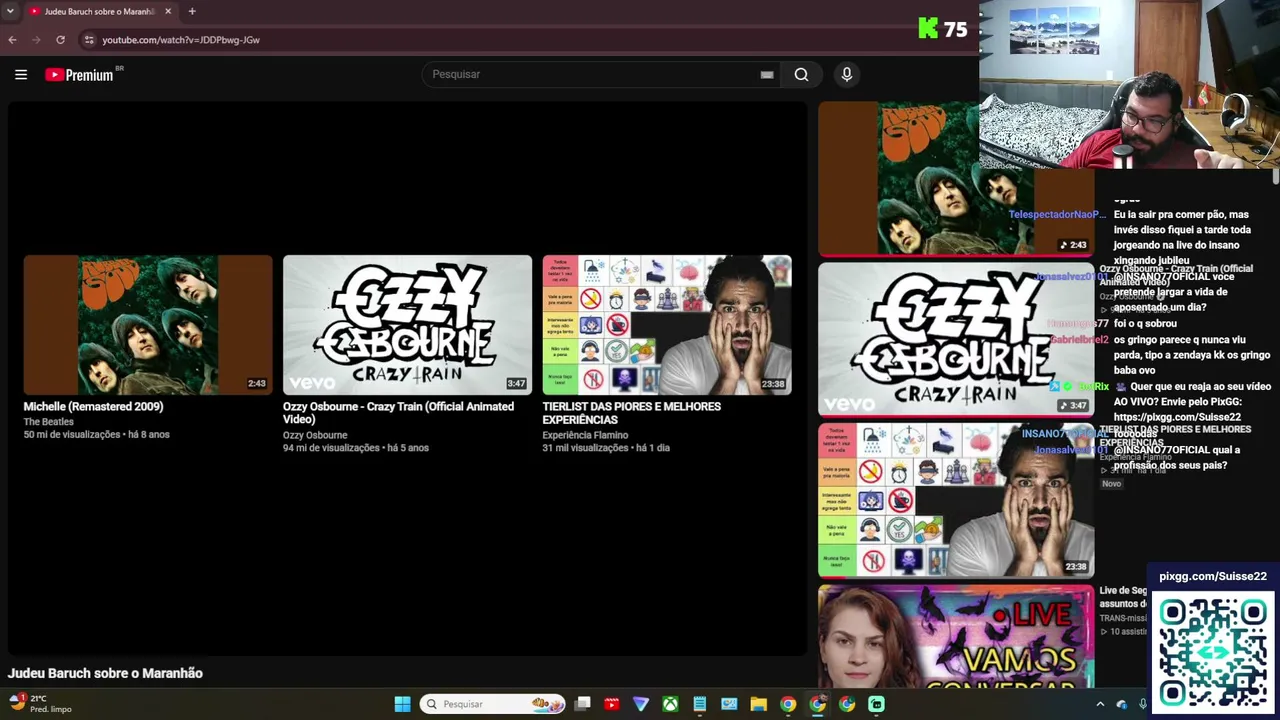
Task: Open the Windows Start menu
Action: [402, 704]
